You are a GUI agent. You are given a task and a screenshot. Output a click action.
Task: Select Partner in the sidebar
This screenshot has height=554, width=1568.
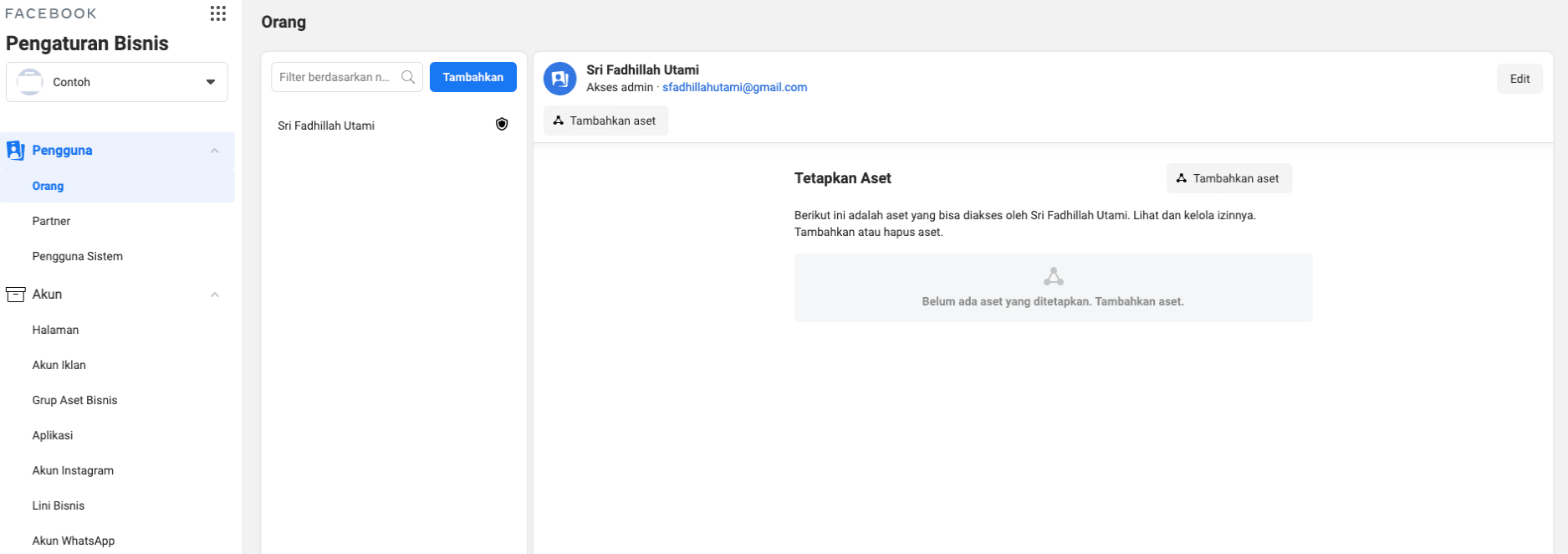tap(51, 221)
